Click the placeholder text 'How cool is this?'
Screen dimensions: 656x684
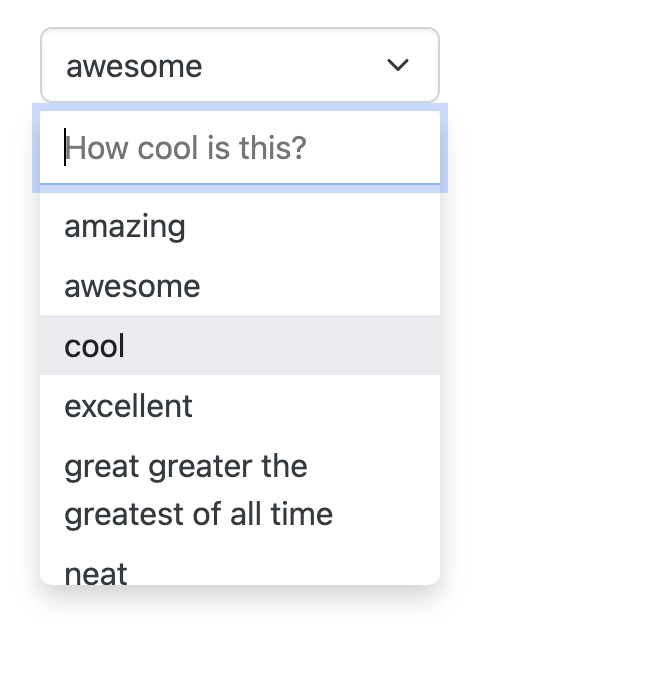click(x=186, y=148)
